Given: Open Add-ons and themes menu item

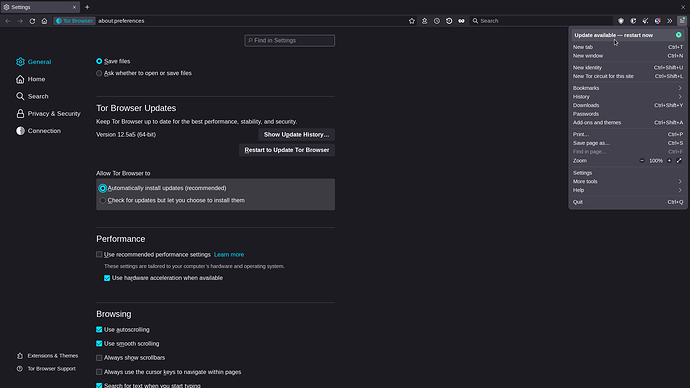Looking at the screenshot, I should point(628,123).
